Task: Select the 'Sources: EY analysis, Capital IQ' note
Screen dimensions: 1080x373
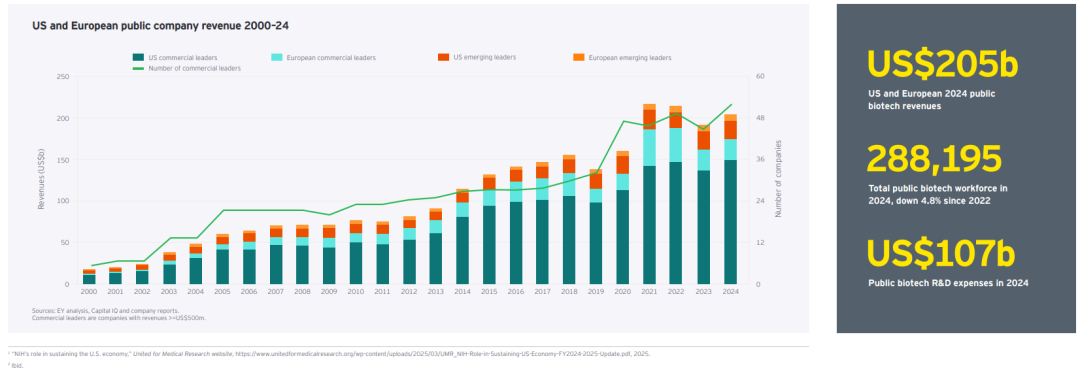Action: pos(105,311)
